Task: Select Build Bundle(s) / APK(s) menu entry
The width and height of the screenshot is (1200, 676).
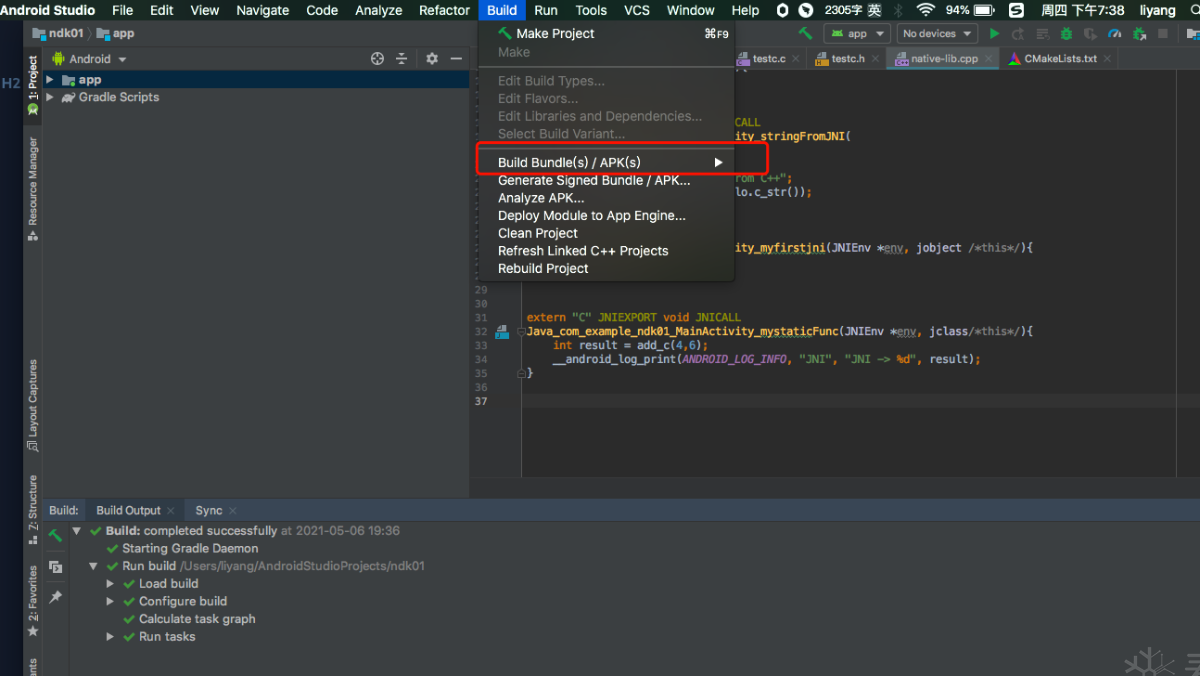Action: pyautogui.click(x=569, y=162)
